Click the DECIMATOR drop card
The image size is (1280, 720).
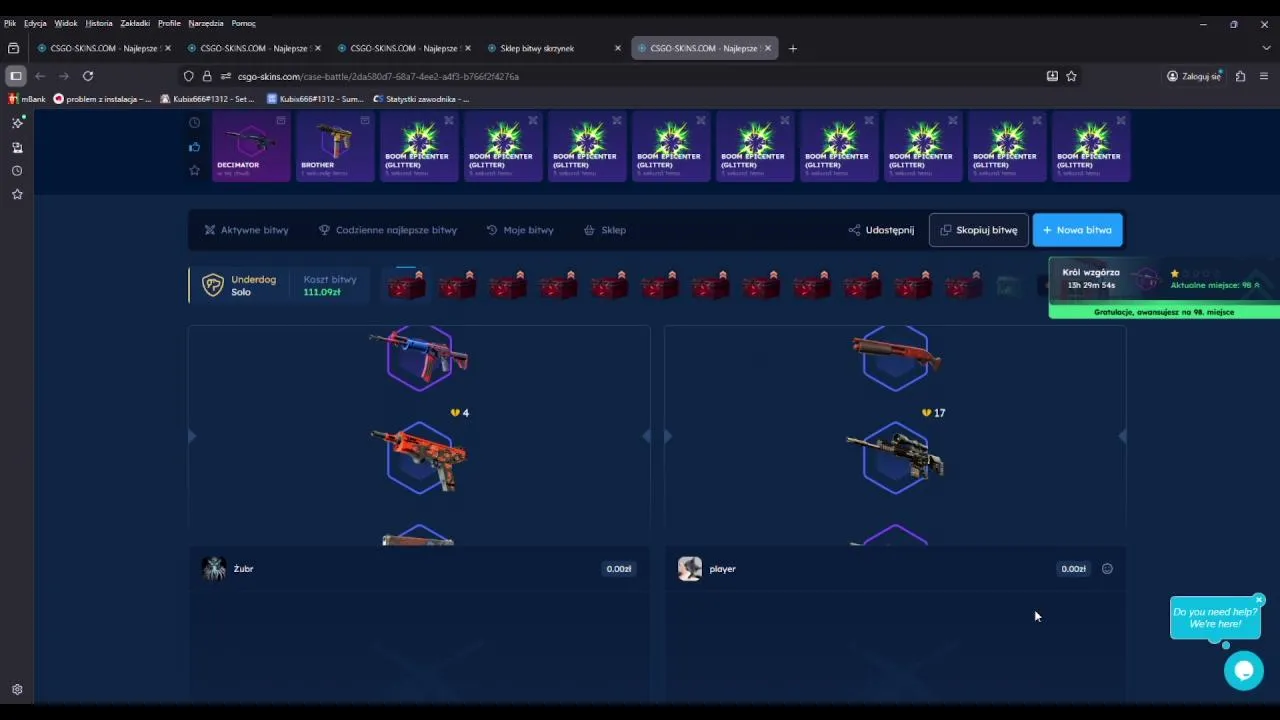click(x=251, y=147)
